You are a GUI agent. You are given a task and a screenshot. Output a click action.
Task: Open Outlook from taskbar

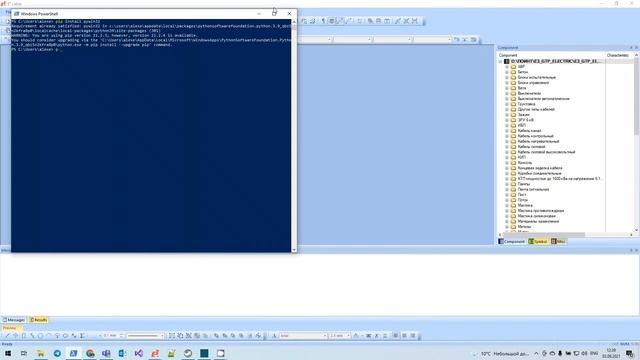pyautogui.click(x=122, y=353)
